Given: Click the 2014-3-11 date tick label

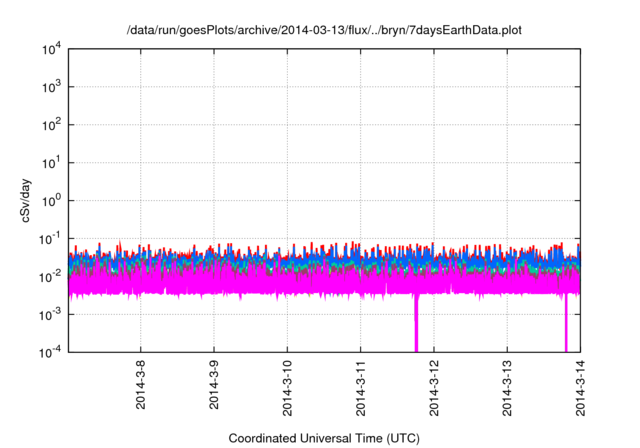Looking at the screenshot, I should click(x=360, y=388).
